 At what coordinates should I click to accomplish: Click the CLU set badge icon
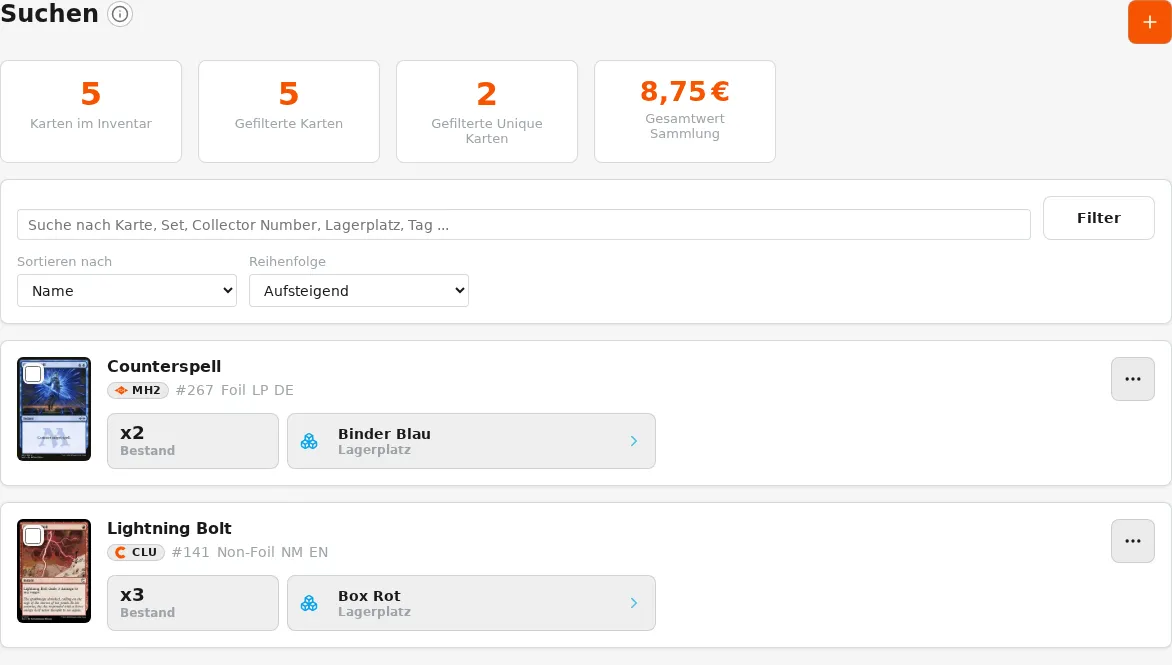(120, 552)
